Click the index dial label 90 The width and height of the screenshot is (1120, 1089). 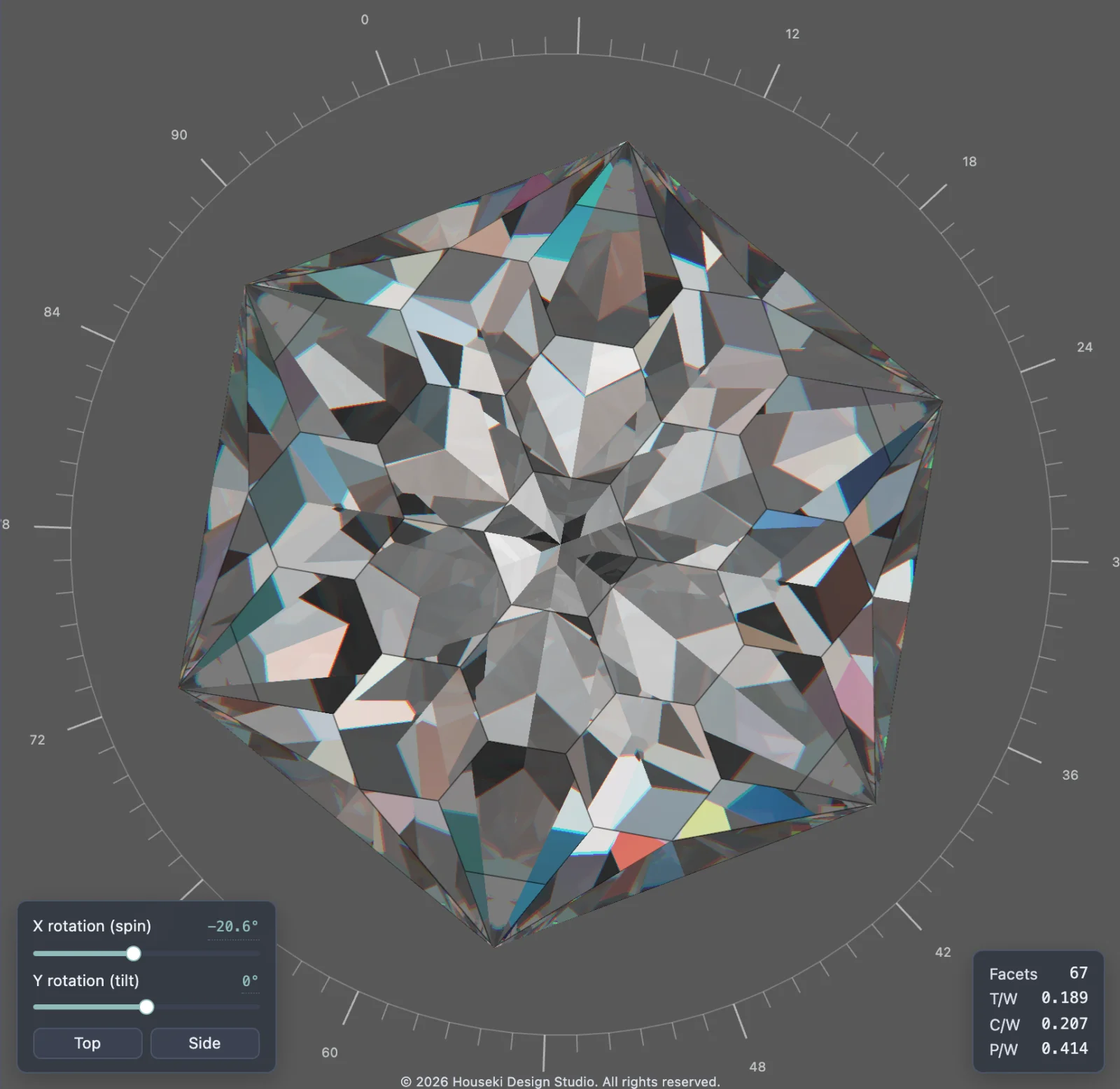[x=179, y=135]
